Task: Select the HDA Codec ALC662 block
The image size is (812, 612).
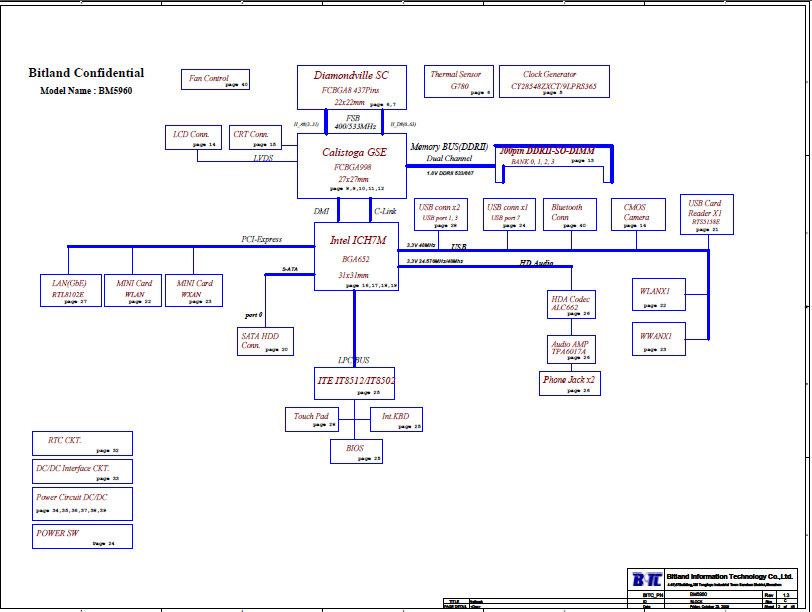Action: pyautogui.click(x=571, y=304)
